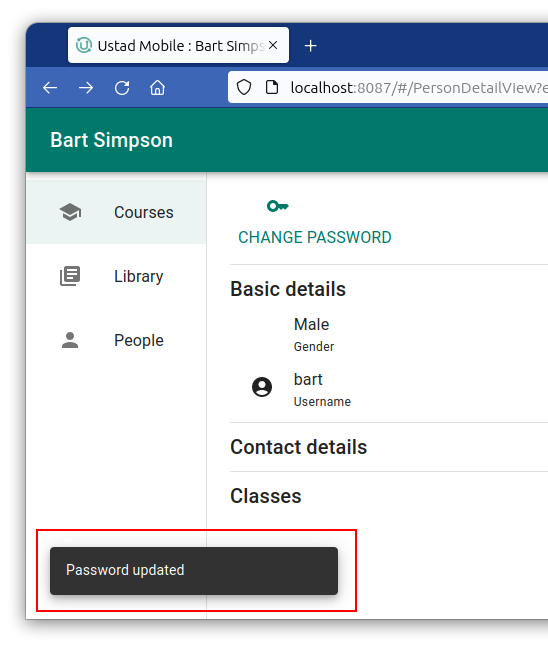Click the Library stacked pages icon

[70, 276]
